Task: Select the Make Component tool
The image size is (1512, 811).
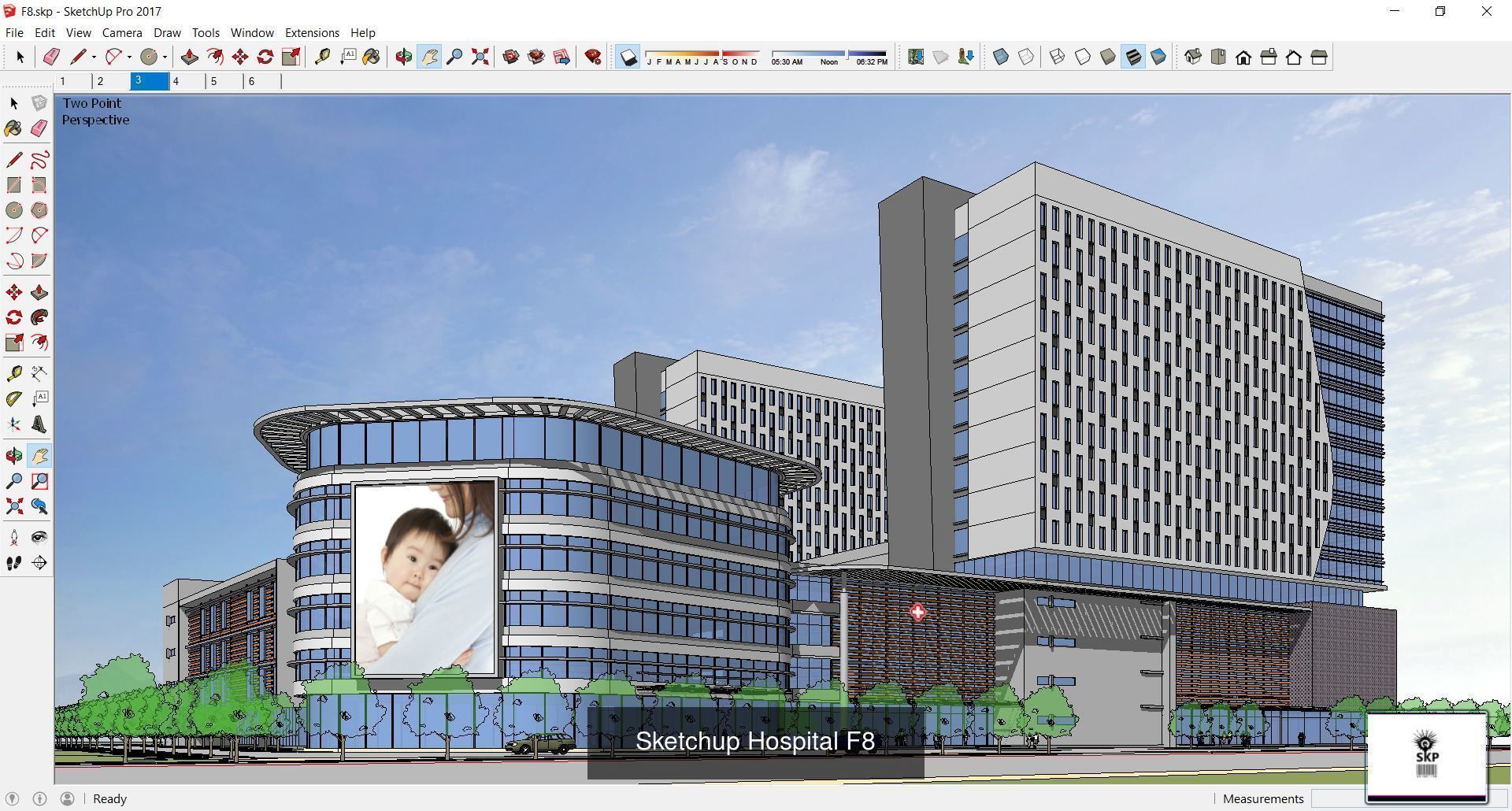Action: point(39,103)
